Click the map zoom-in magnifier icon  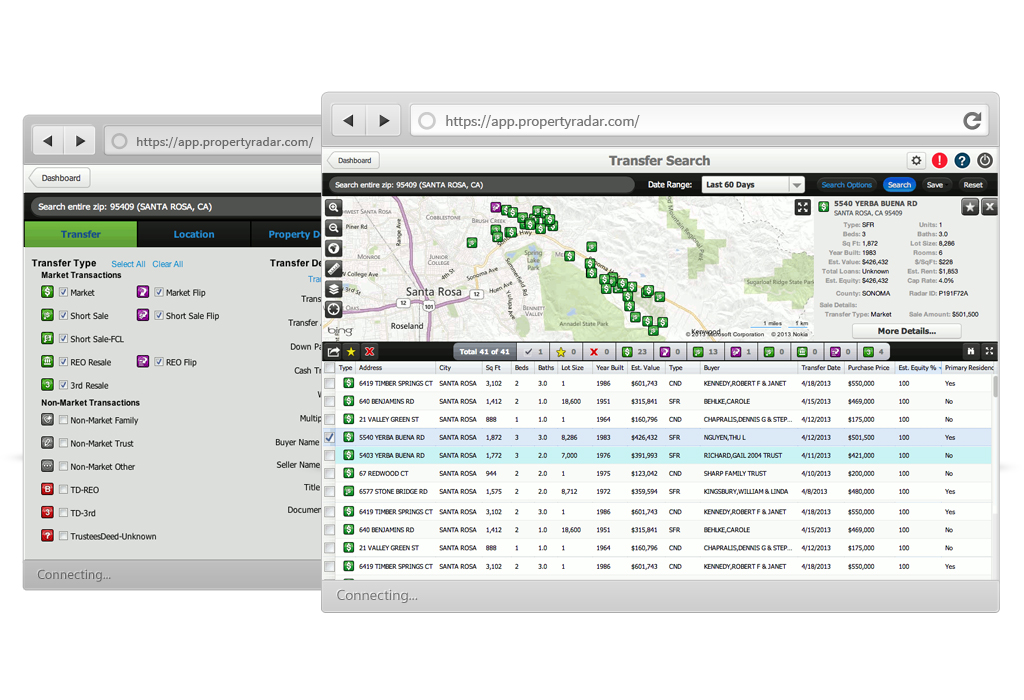(x=334, y=208)
